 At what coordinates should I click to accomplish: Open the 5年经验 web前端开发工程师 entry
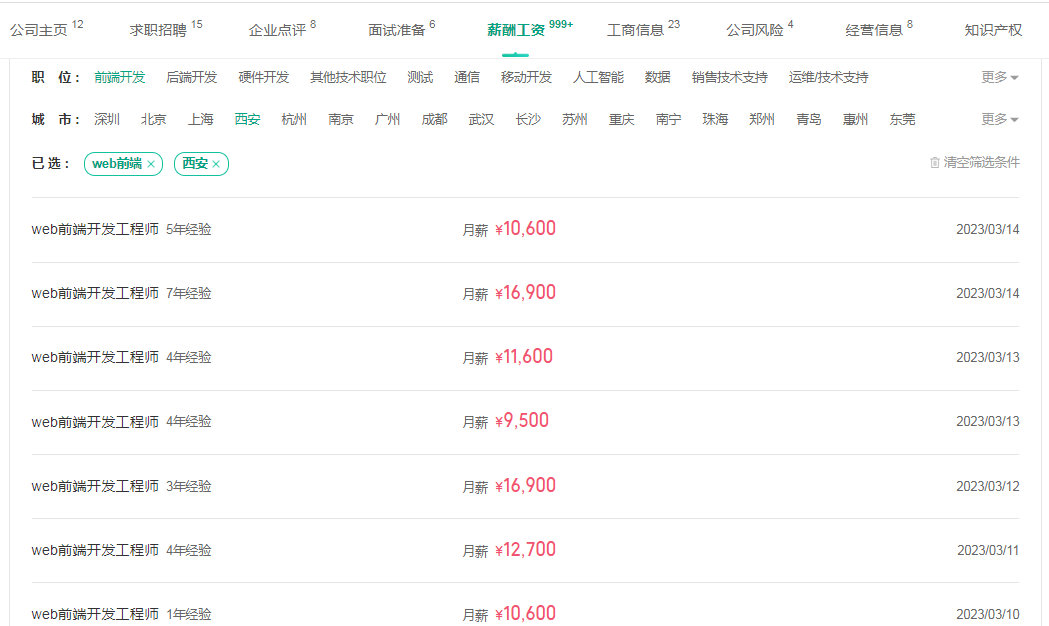tap(121, 230)
